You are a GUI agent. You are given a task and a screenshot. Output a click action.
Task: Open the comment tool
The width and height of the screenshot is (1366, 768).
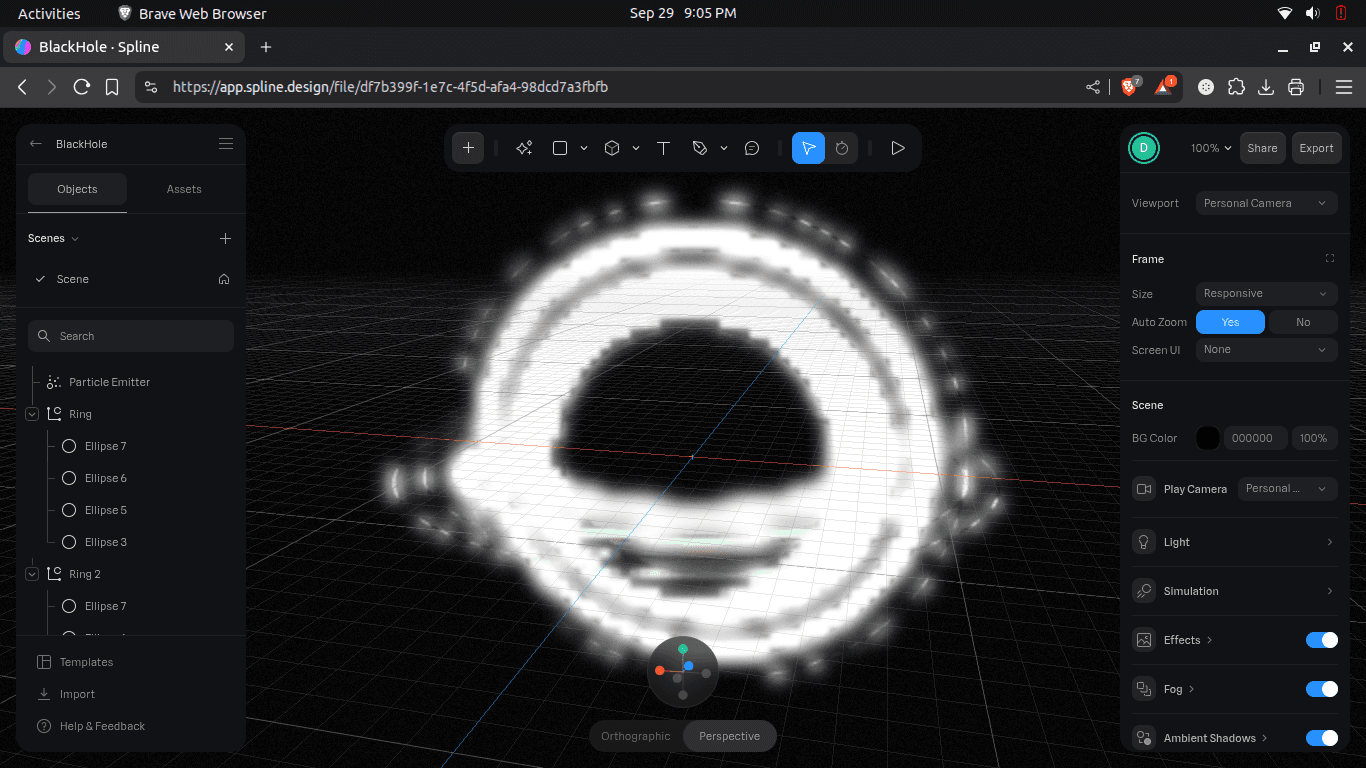pyautogui.click(x=752, y=147)
